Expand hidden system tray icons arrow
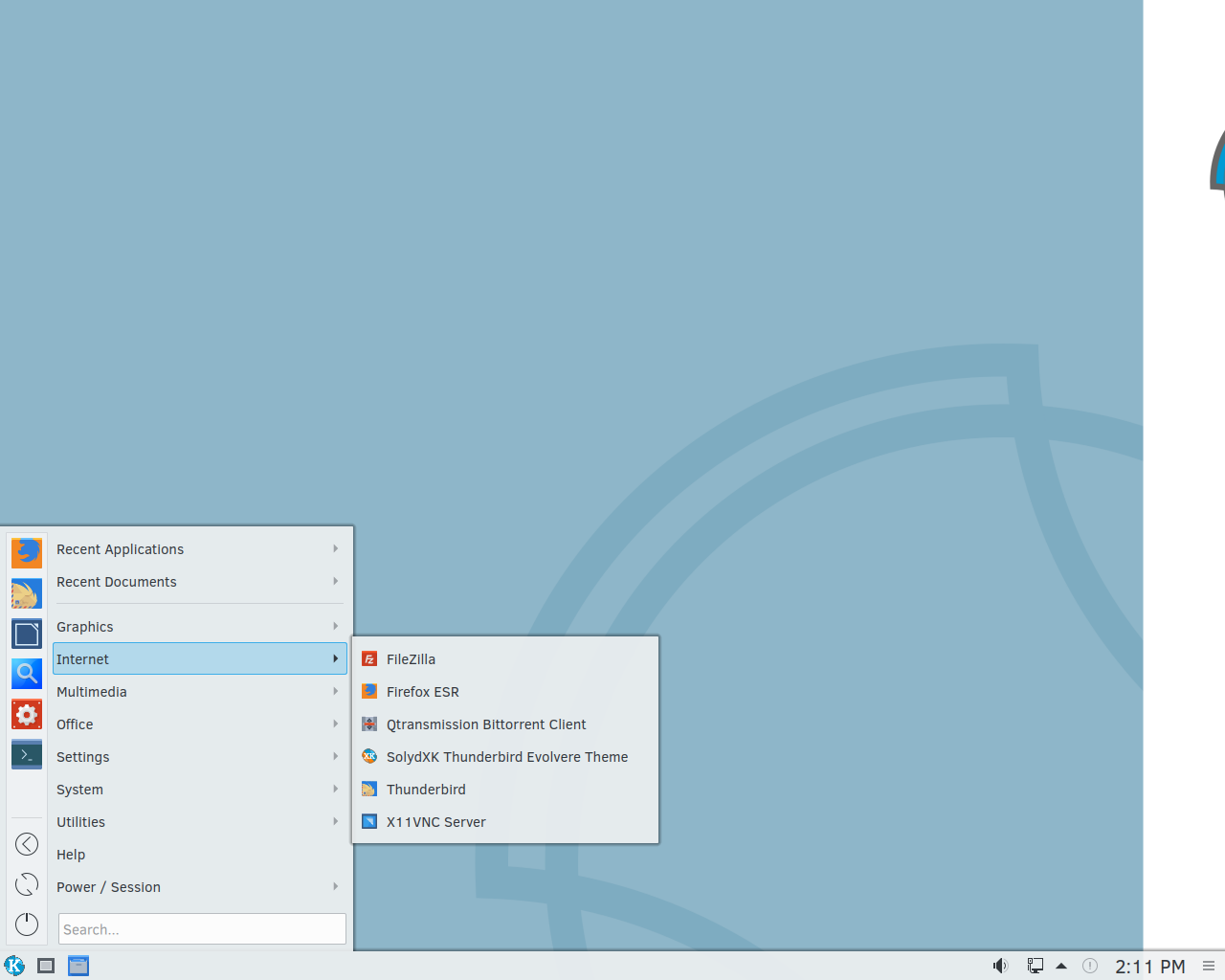 click(1061, 966)
